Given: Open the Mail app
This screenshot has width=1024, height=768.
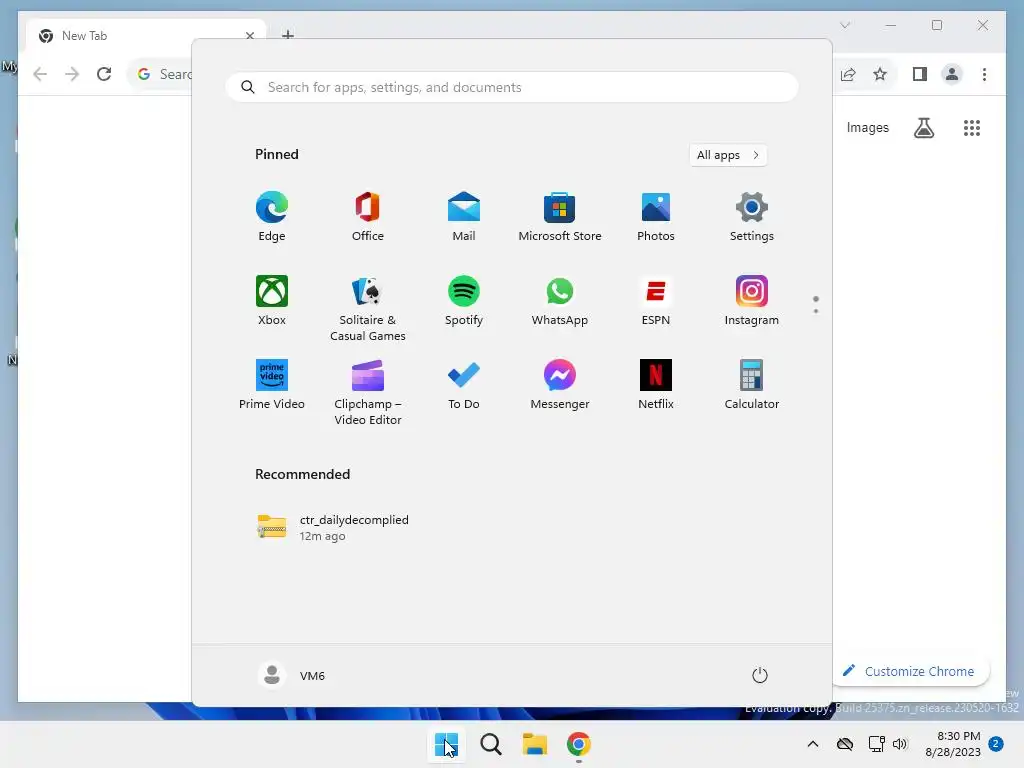Looking at the screenshot, I should 464,217.
